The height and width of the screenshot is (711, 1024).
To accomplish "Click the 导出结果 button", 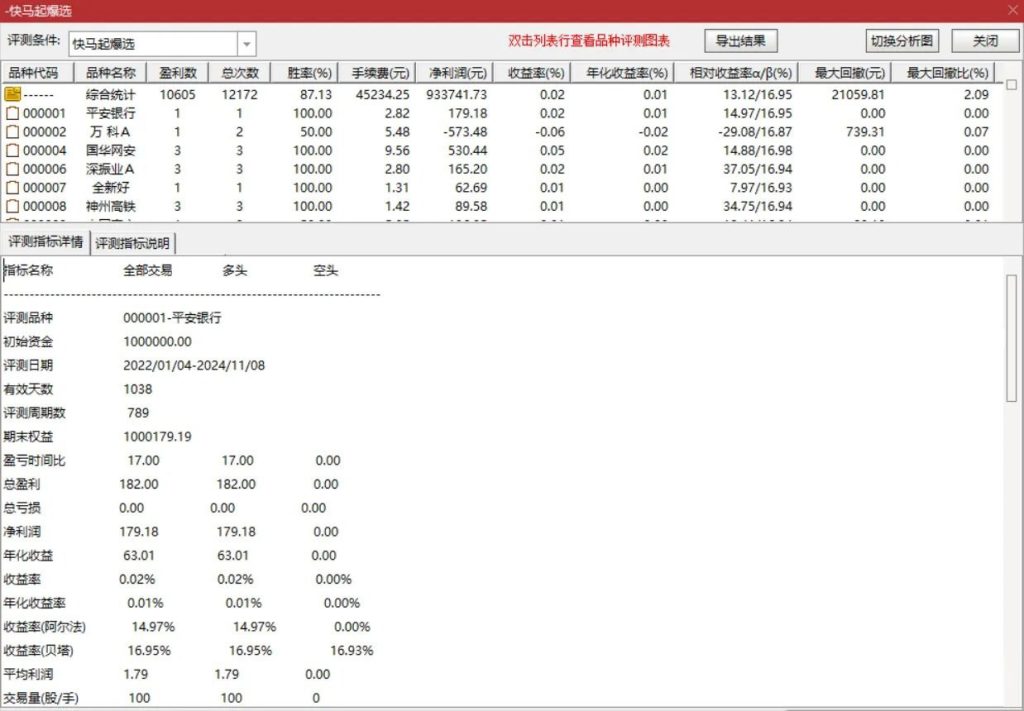I will pyautogui.click(x=740, y=41).
